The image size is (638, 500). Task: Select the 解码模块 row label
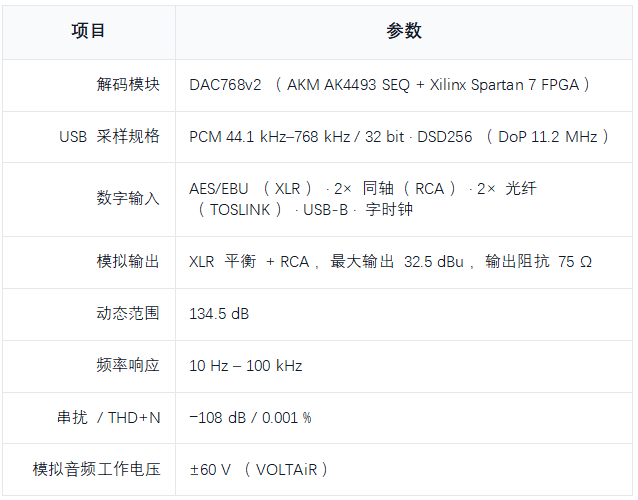tap(128, 85)
